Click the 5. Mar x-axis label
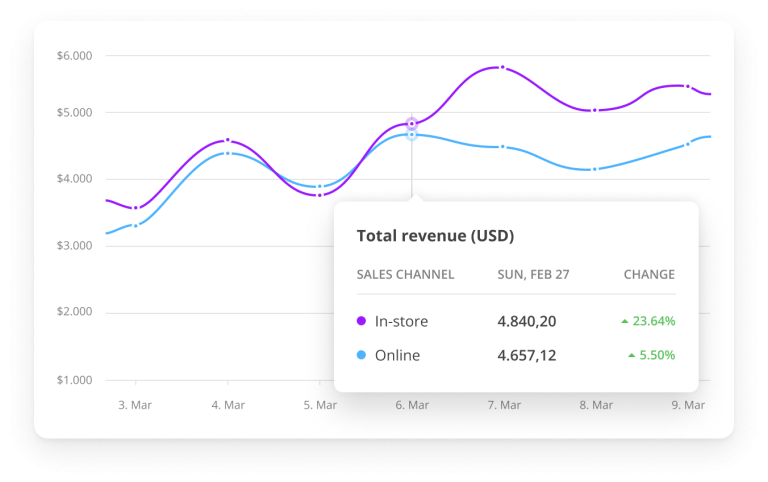 [320, 405]
